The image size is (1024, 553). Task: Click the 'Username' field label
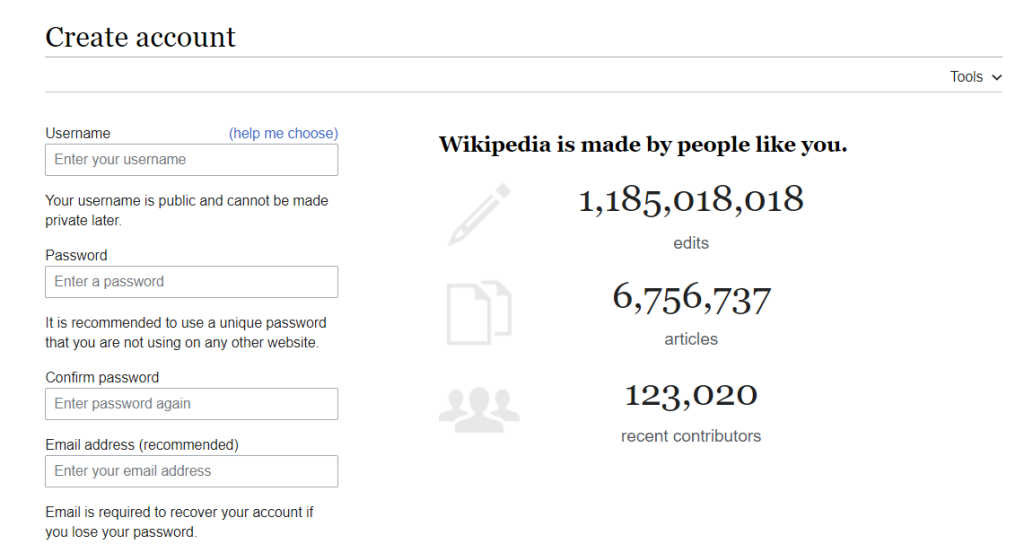coord(78,133)
